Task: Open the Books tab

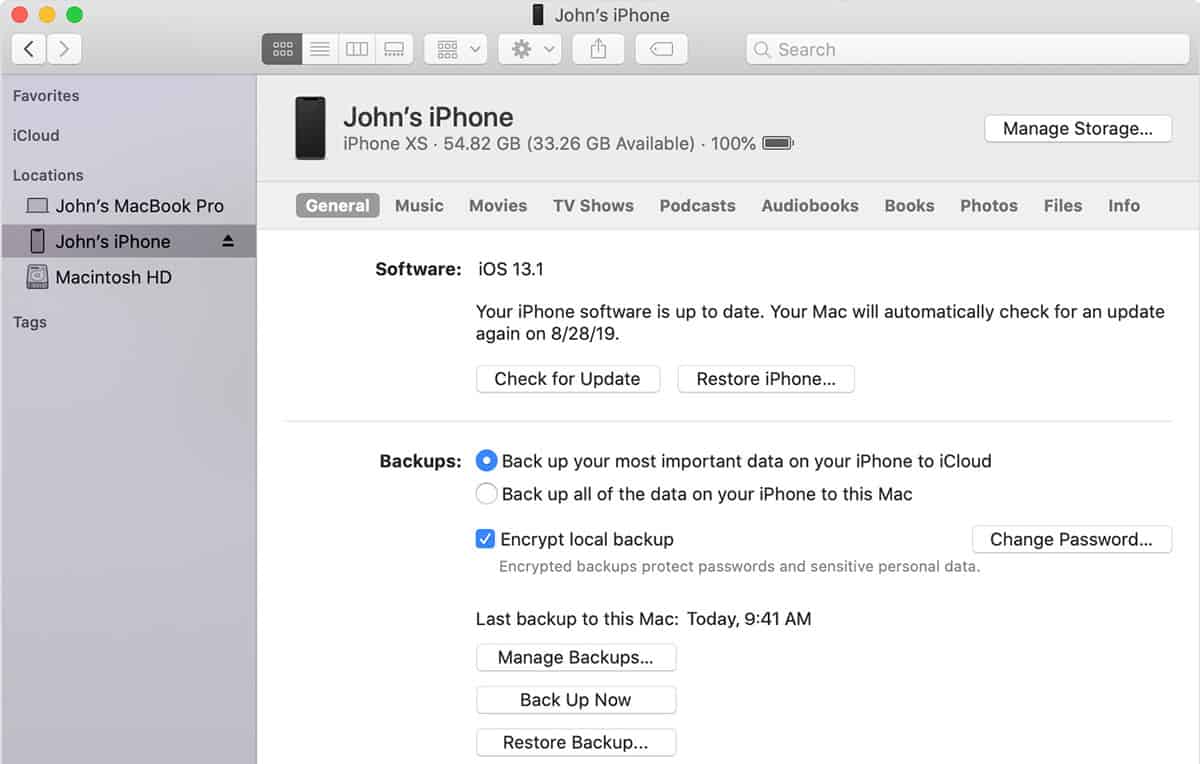Action: pyautogui.click(x=909, y=205)
